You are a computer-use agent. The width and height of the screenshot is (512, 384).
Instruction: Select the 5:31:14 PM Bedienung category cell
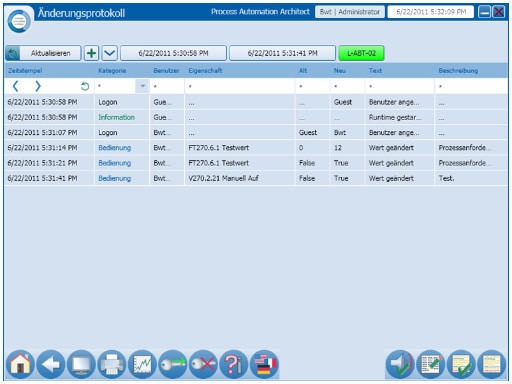114,148
